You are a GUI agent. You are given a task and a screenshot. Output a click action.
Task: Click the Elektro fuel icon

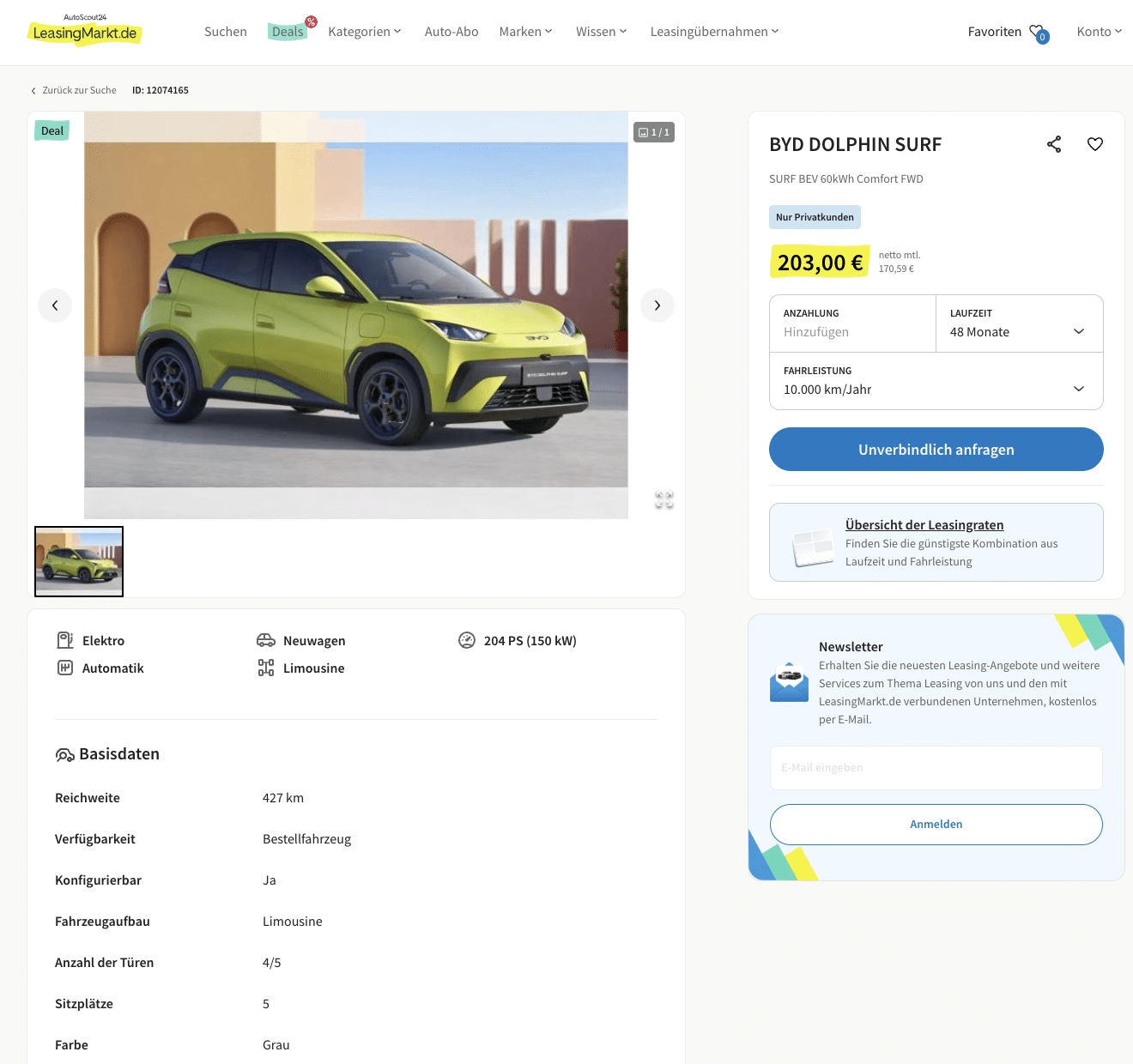[65, 640]
